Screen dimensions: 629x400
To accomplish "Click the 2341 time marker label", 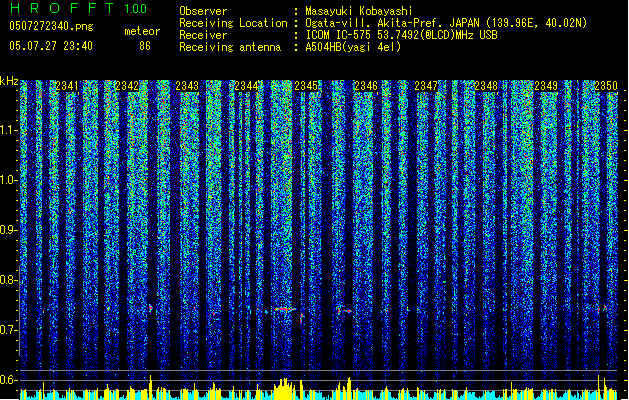I will click(x=67, y=86).
